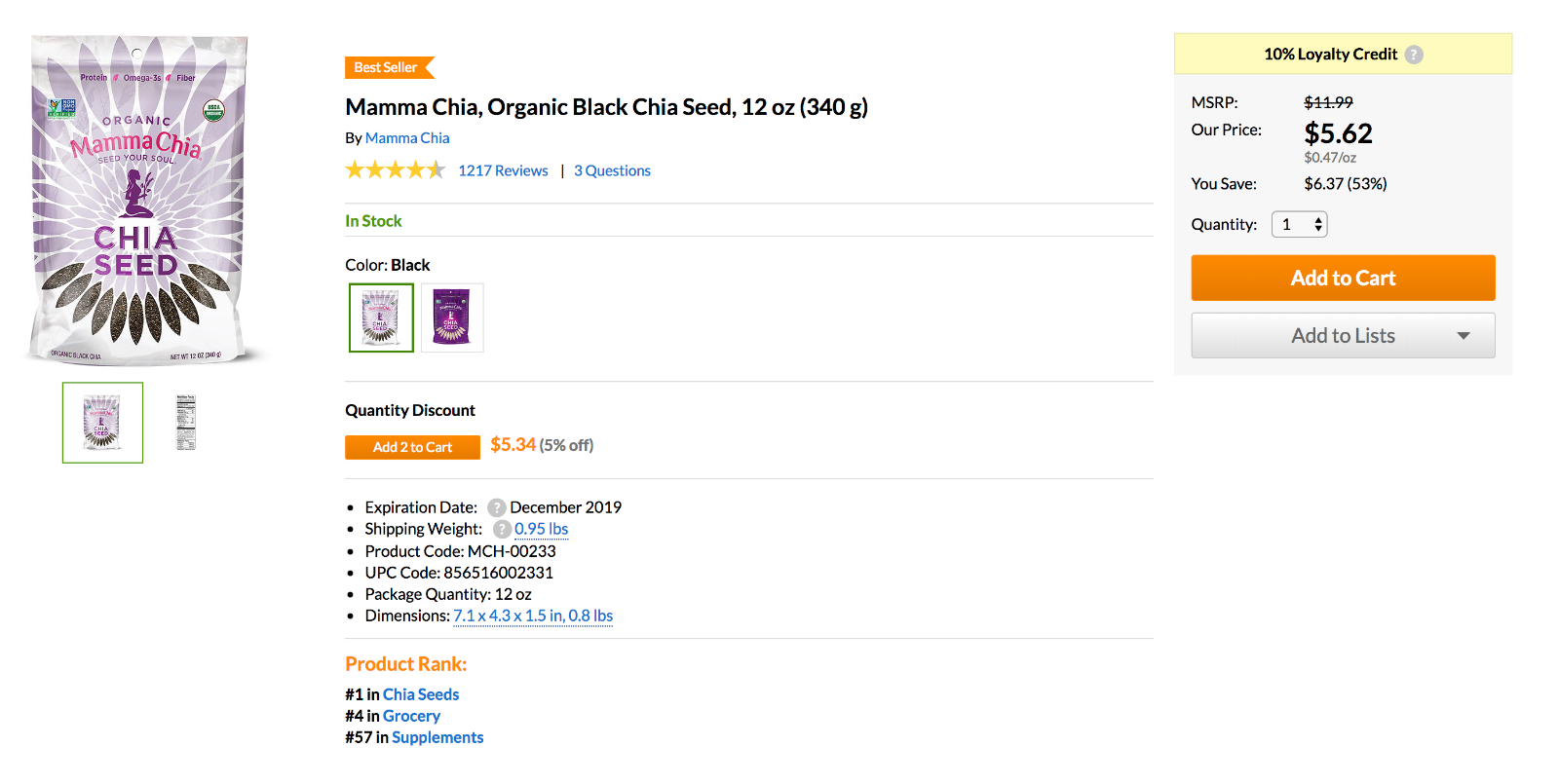
Task: Visit the Mamma Chia brand link
Action: tap(407, 138)
